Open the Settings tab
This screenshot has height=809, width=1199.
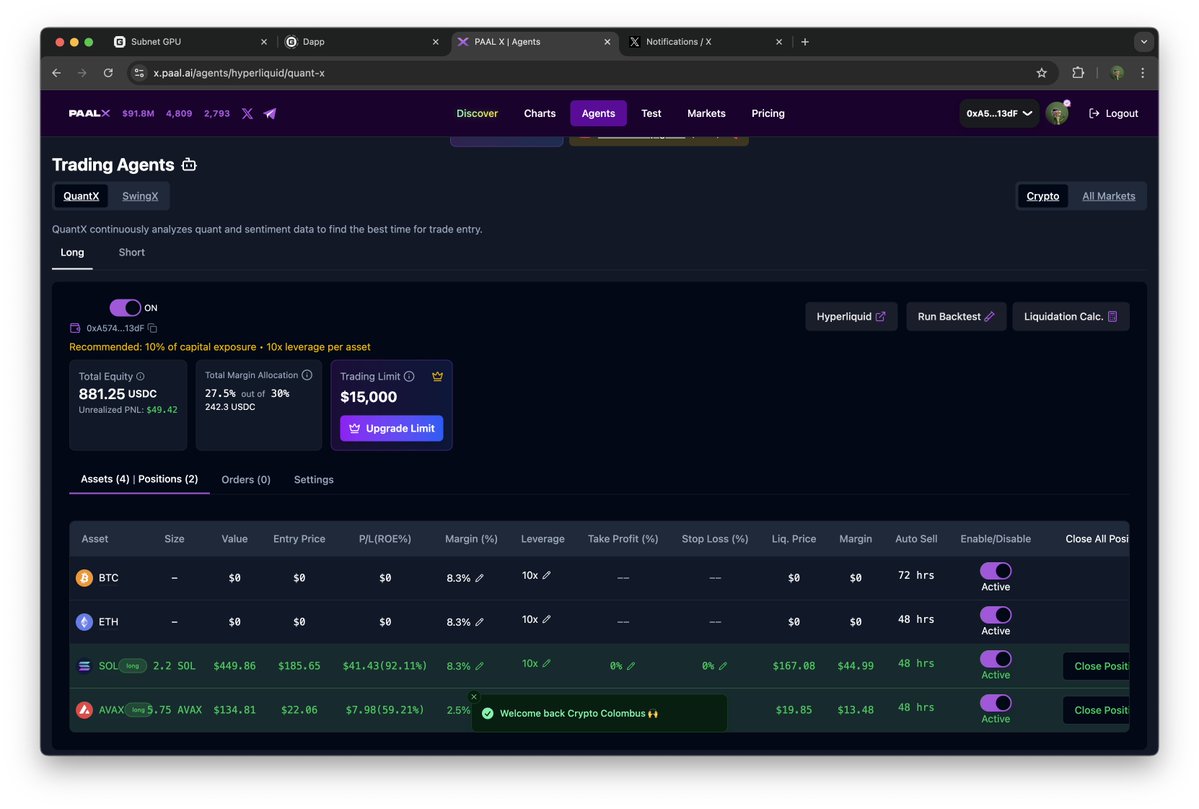click(314, 479)
